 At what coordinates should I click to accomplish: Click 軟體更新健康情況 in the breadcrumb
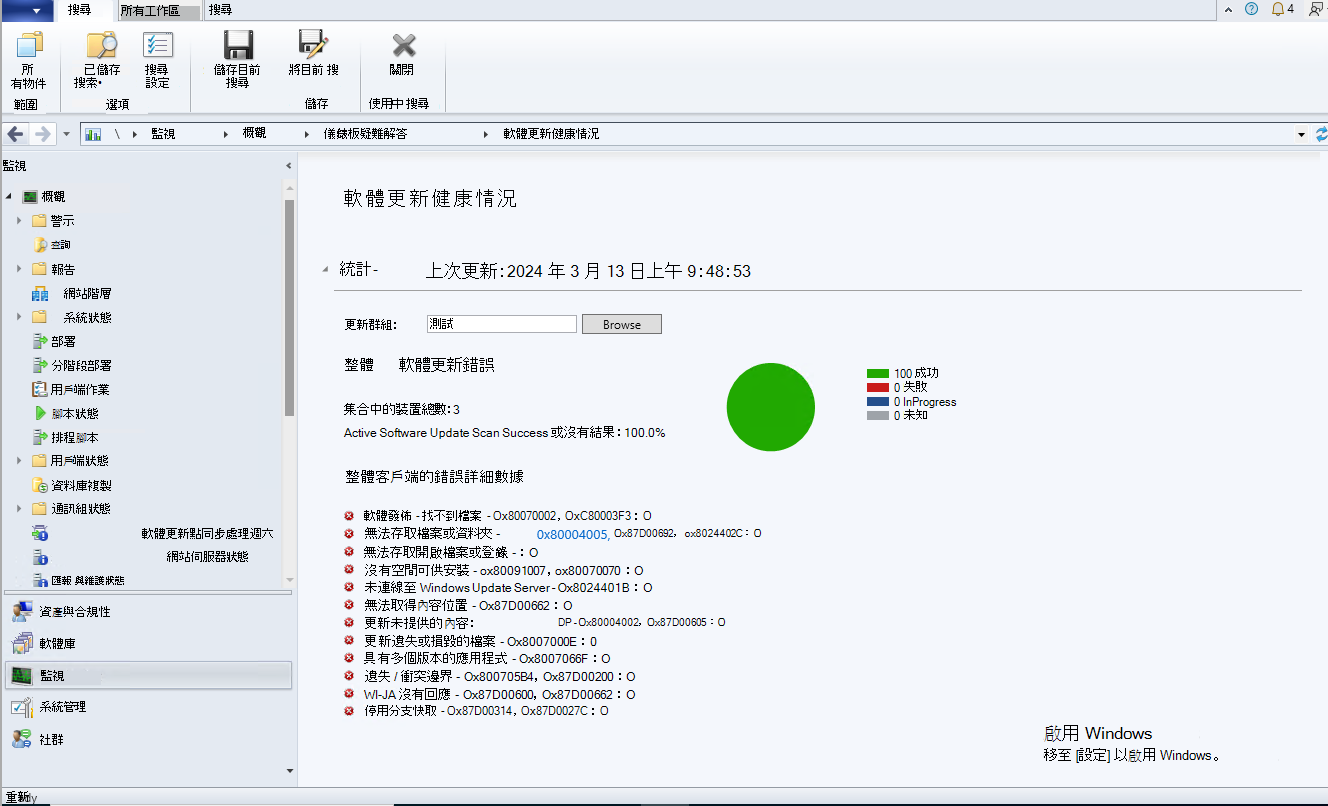(551, 134)
